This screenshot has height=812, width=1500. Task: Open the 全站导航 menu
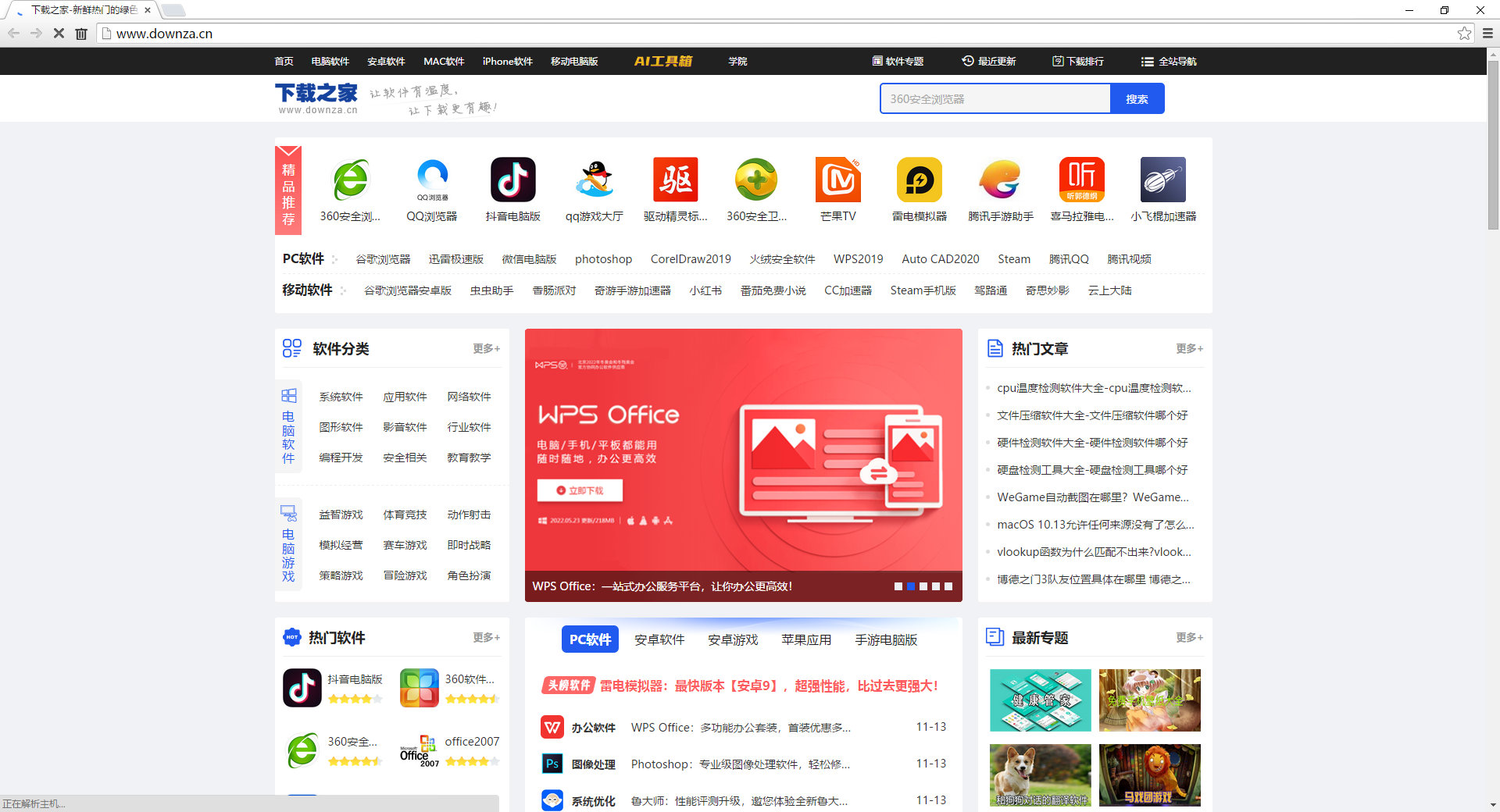(x=1169, y=62)
